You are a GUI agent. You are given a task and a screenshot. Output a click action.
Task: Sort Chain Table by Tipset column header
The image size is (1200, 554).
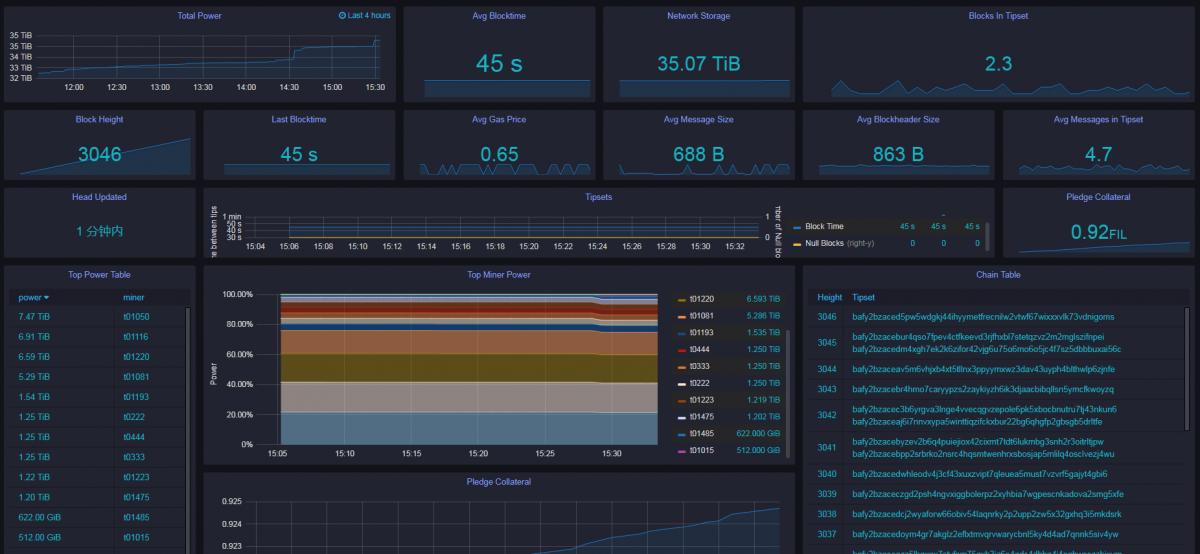pyautogui.click(x=863, y=297)
